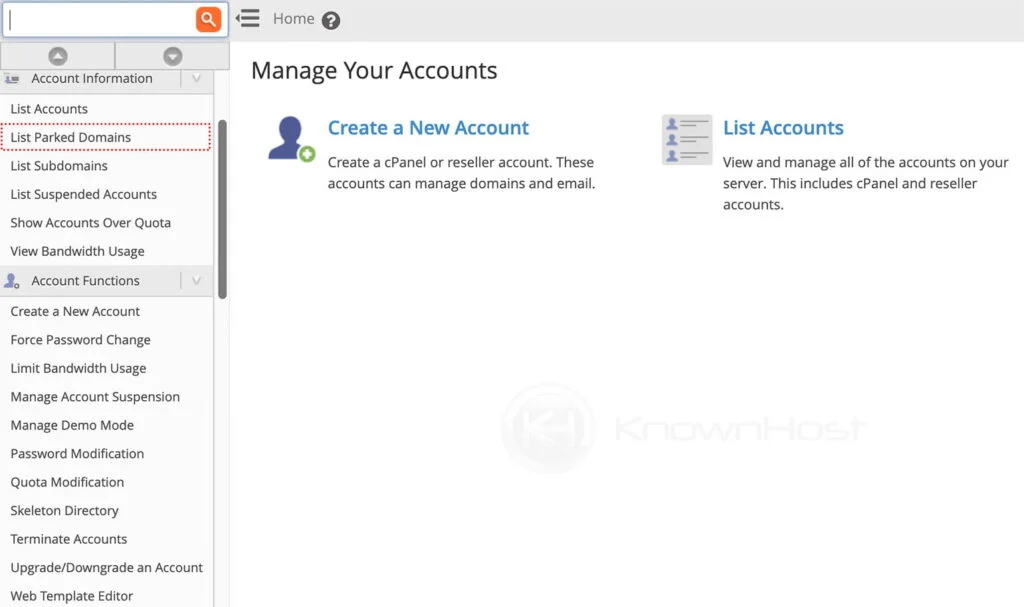Click the List Accounts list icon in main panel
This screenshot has width=1024, height=607.
click(686, 140)
